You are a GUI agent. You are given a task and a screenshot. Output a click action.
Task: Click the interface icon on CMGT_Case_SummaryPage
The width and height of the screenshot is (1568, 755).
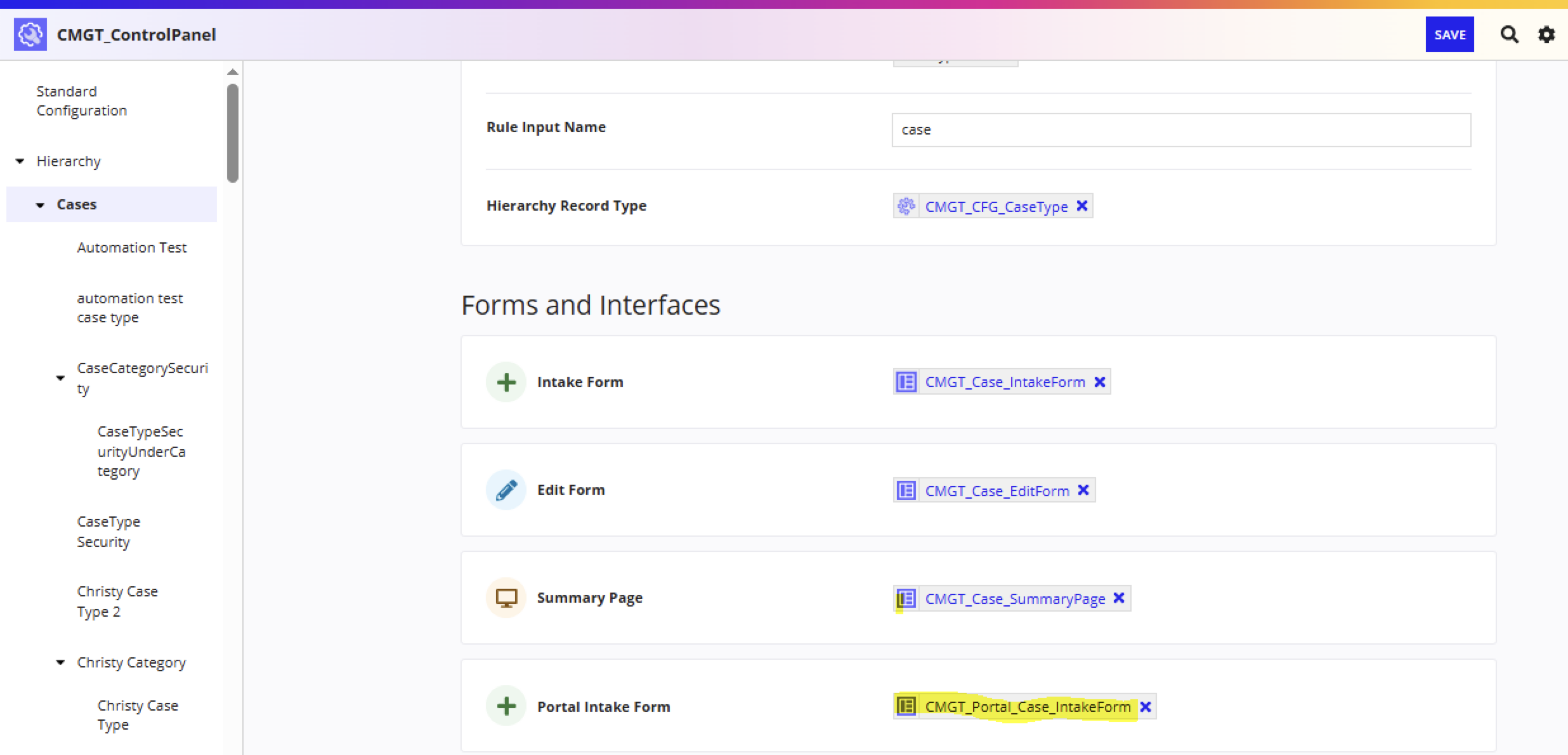click(x=906, y=598)
